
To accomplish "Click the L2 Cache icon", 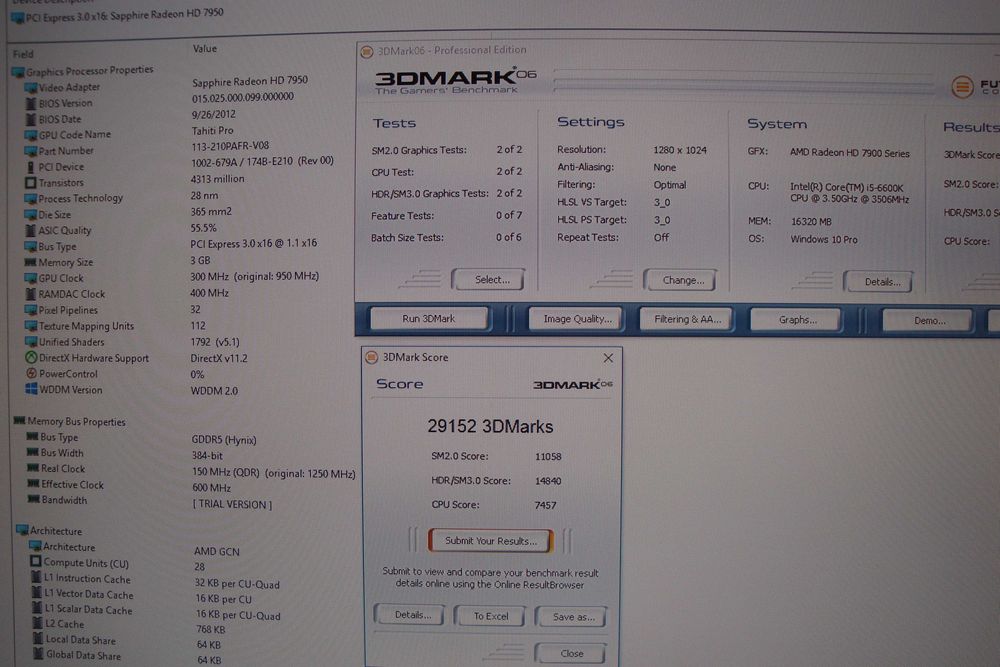I will (38, 624).
